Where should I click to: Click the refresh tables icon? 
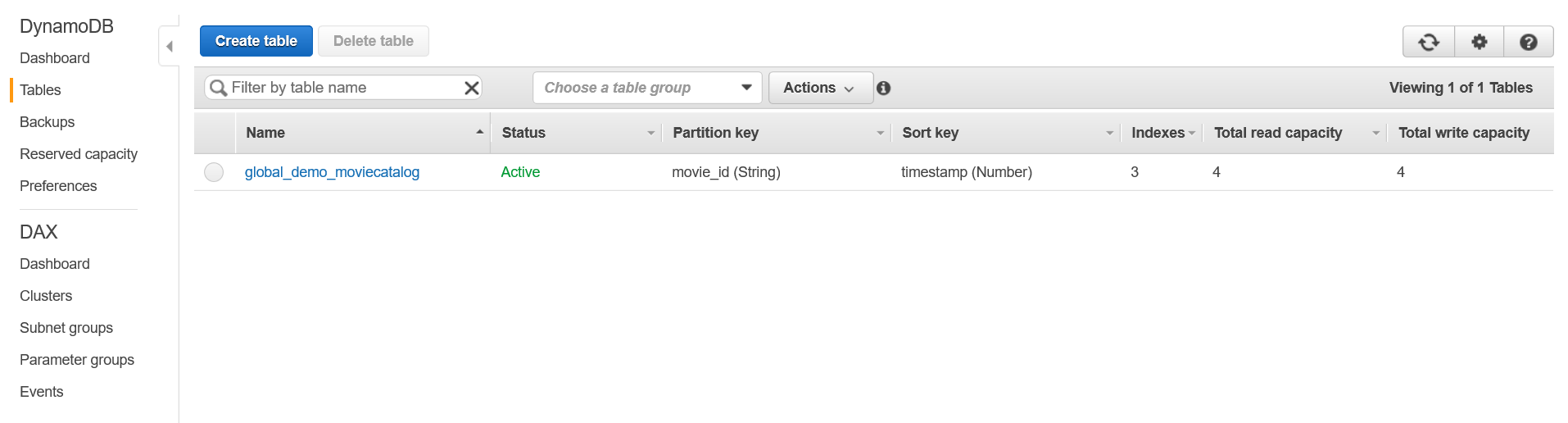pos(1429,42)
